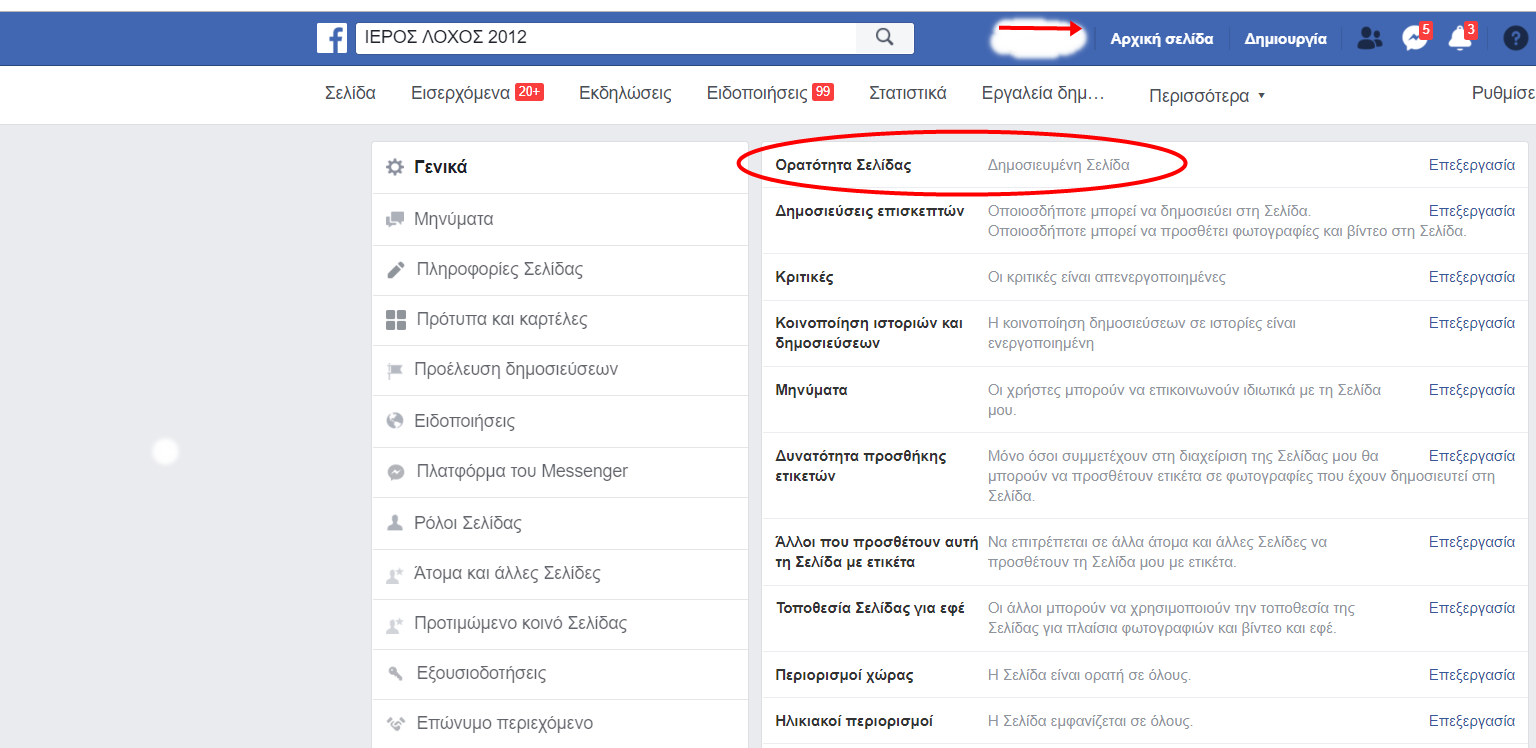
Task: Select Επώνυμο περιεχόμενο in sidebar
Action: 560,724
